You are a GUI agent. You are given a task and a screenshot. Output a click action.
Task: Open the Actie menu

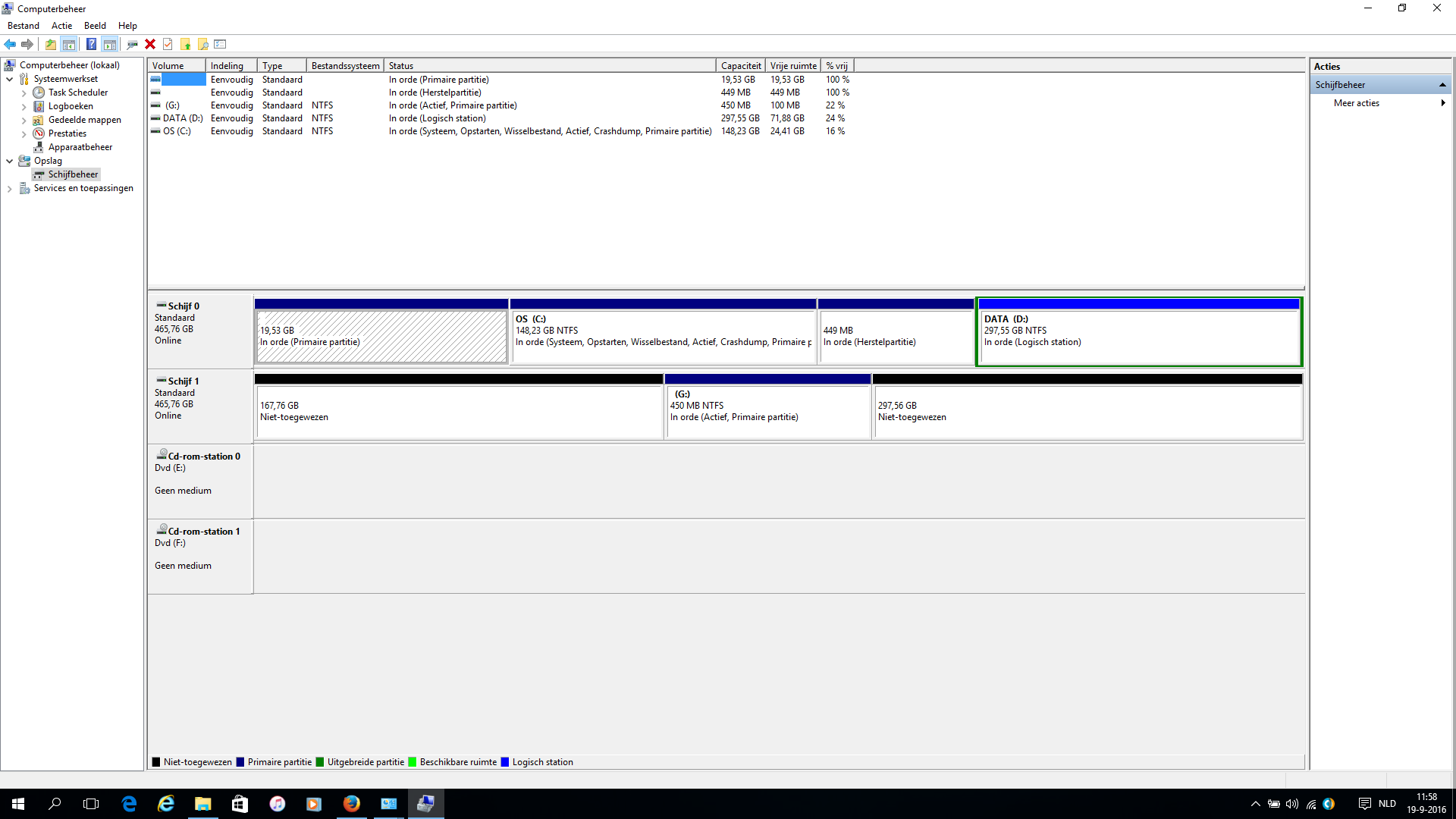point(62,26)
